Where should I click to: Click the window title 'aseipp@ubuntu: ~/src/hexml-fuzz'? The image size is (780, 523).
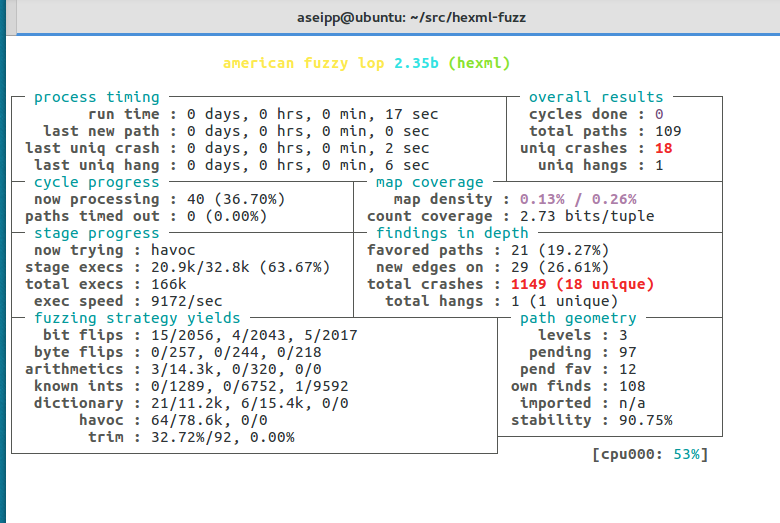(411, 17)
